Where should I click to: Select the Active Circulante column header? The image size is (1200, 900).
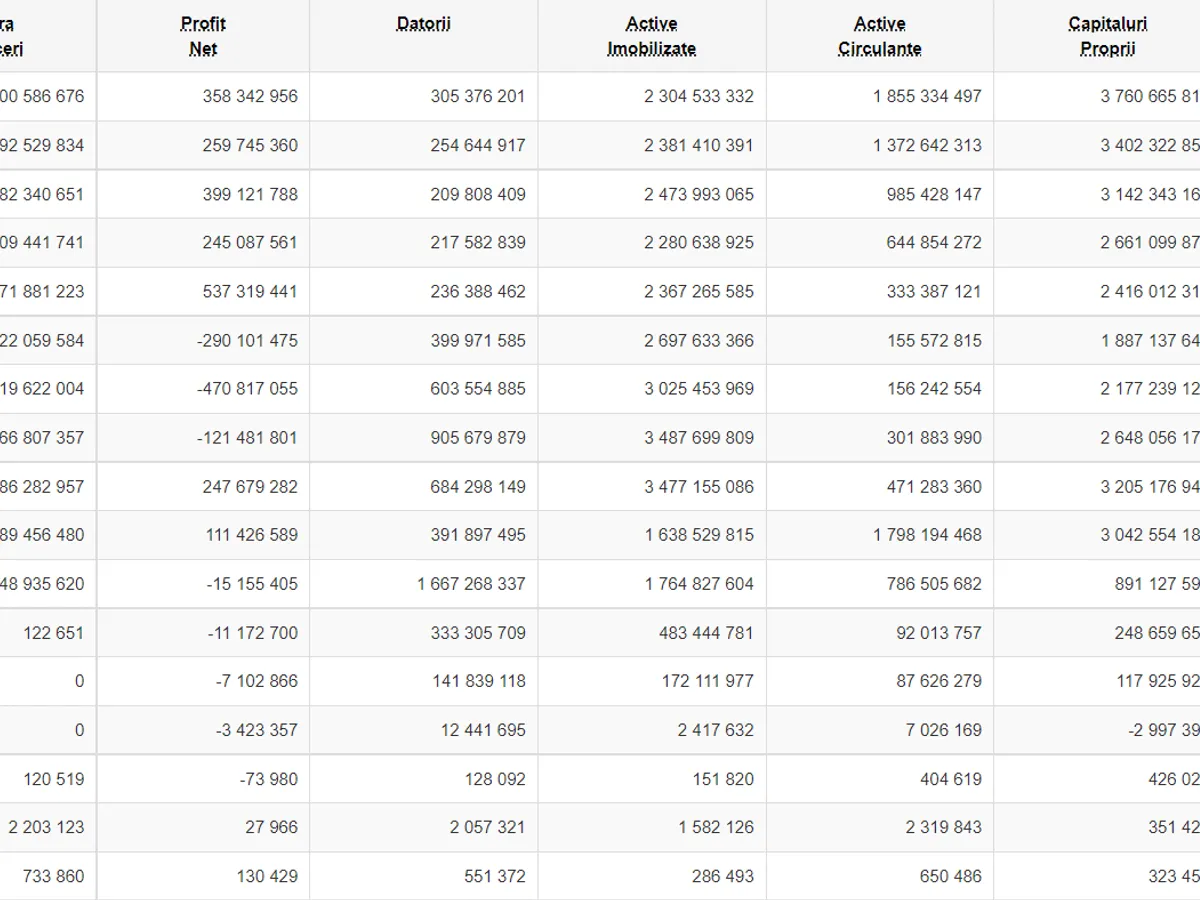pos(879,36)
